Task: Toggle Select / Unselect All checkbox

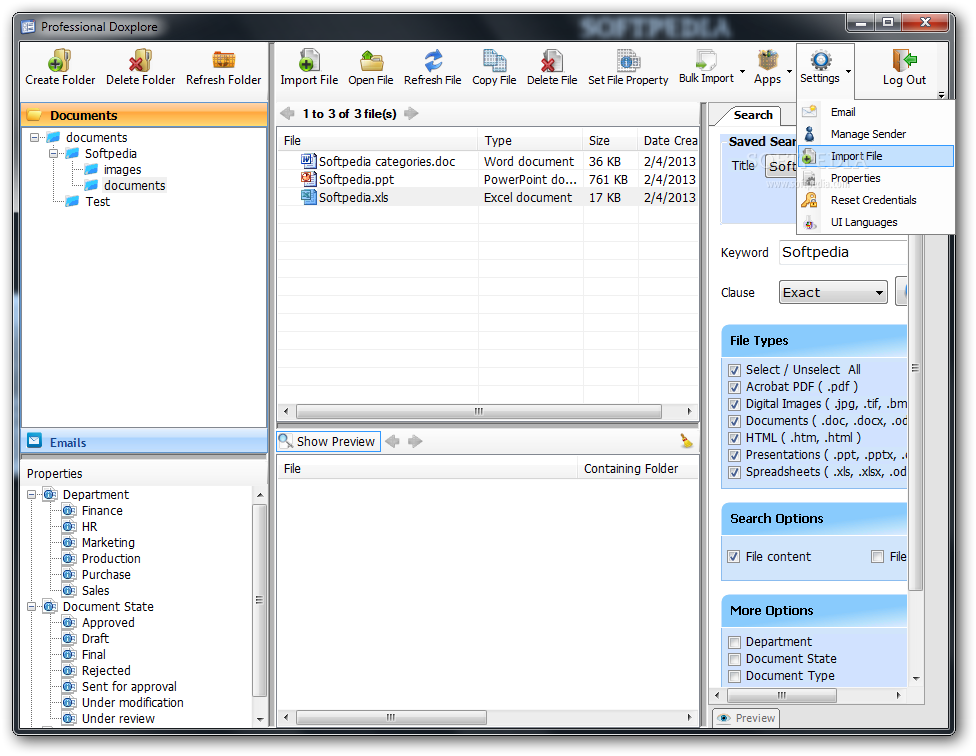Action: point(734,370)
